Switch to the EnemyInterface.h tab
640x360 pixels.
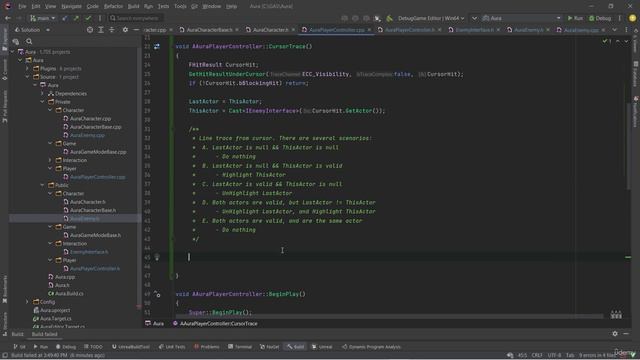coord(474,30)
